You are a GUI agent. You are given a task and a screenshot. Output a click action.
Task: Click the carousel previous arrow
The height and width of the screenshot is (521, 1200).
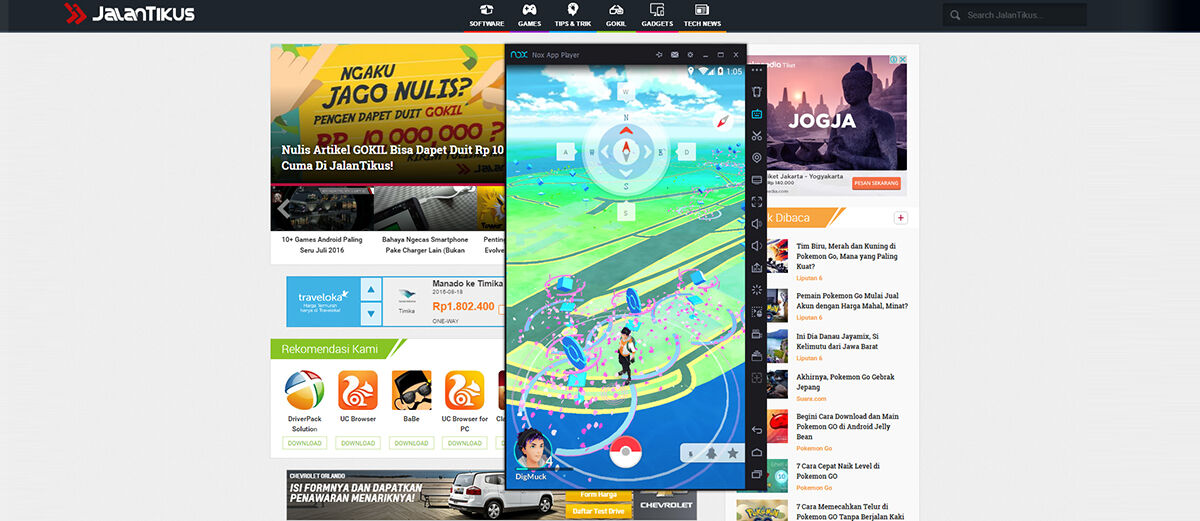284,208
